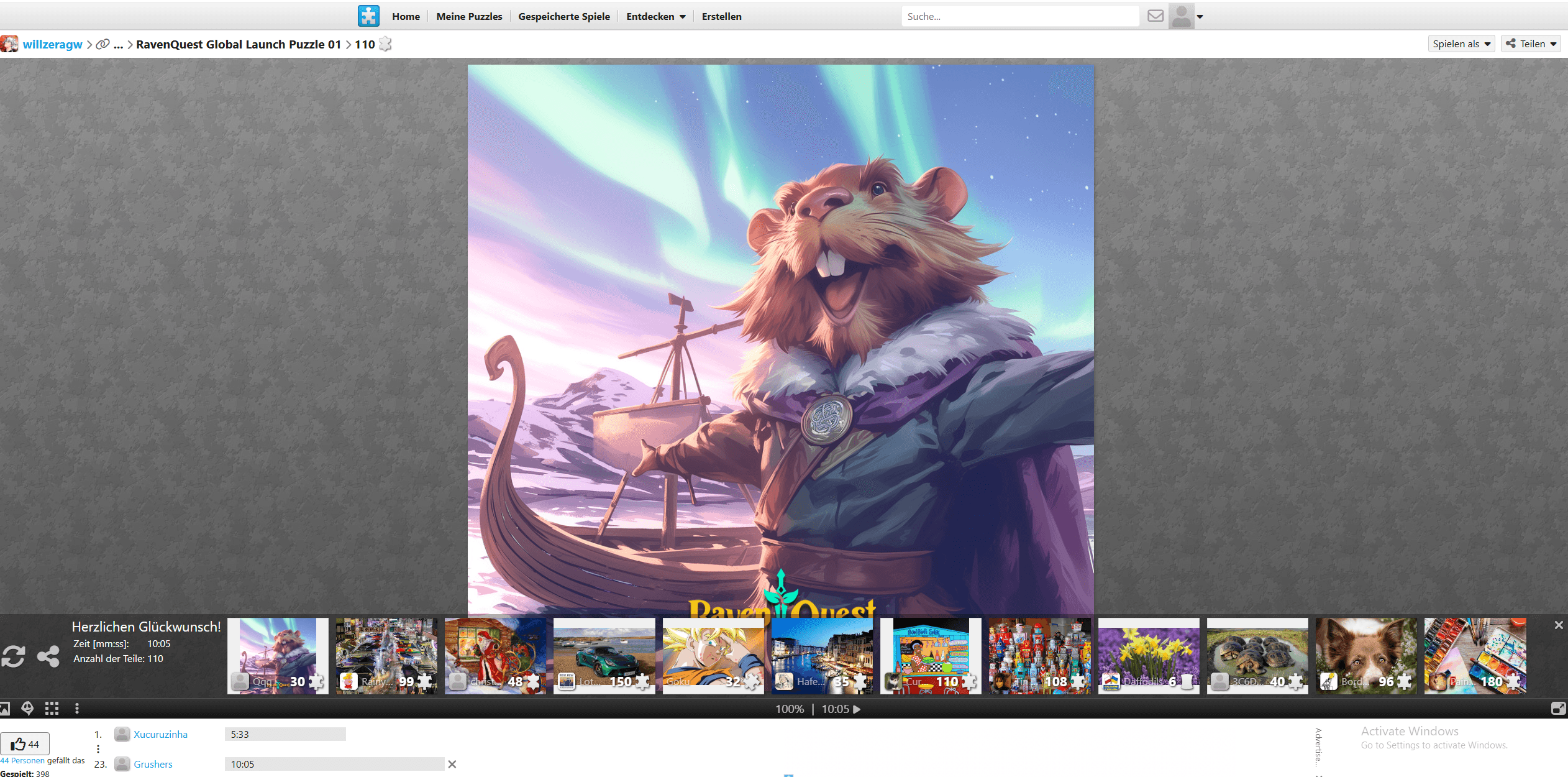The height and width of the screenshot is (777, 1568).
Task: Open the willzeragw profile link
Action: coord(52,44)
